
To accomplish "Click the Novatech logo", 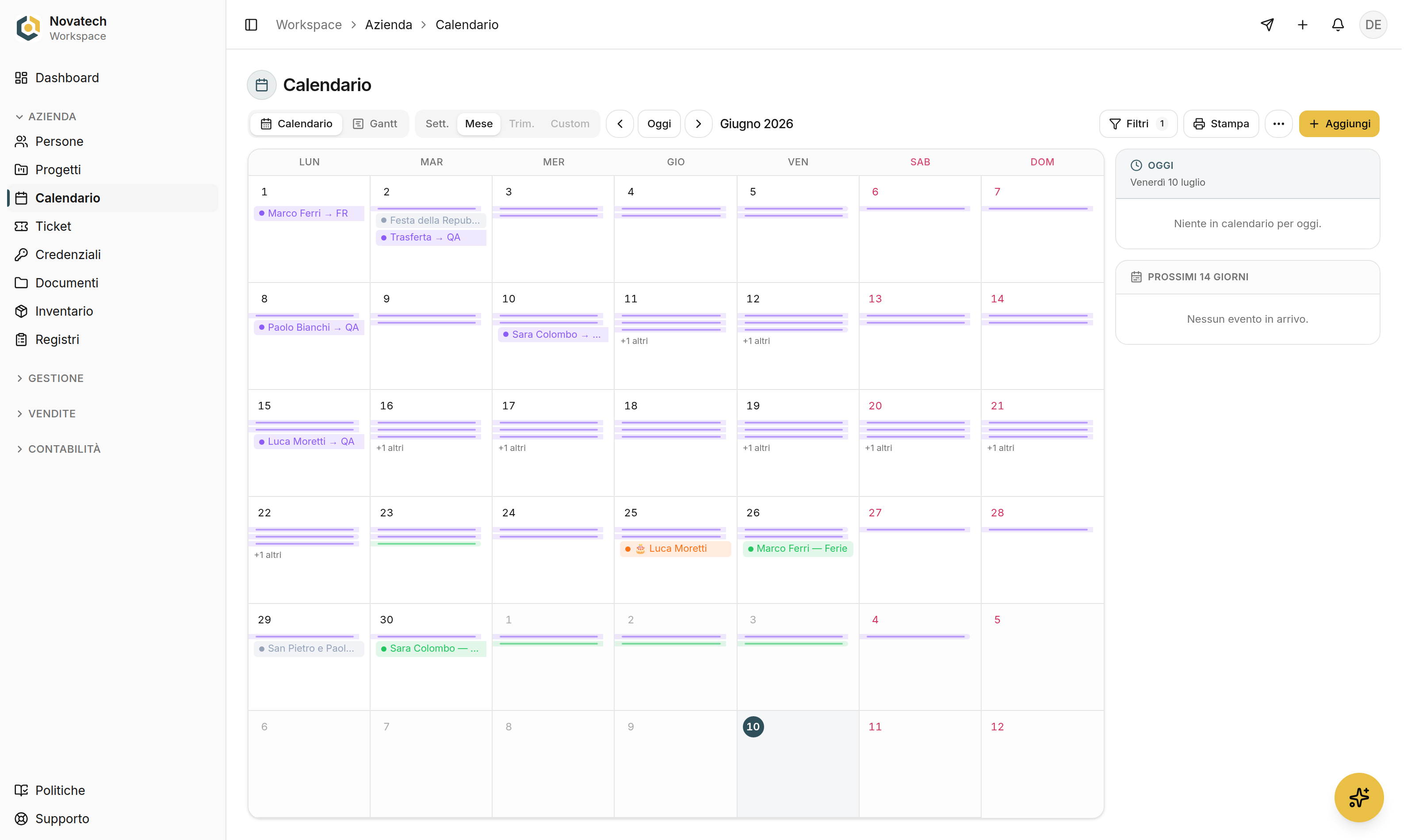I will (x=28, y=28).
